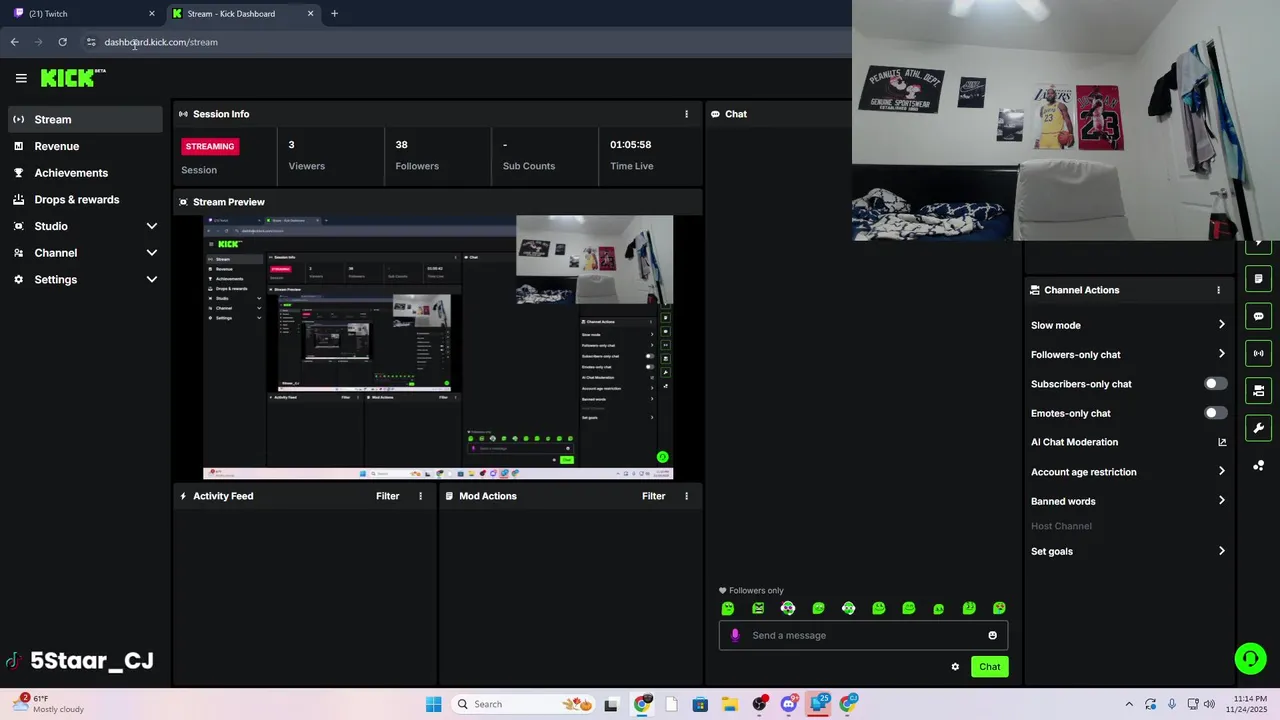
Task: Click the chat bubble widget icon
Action: pos(1258,316)
